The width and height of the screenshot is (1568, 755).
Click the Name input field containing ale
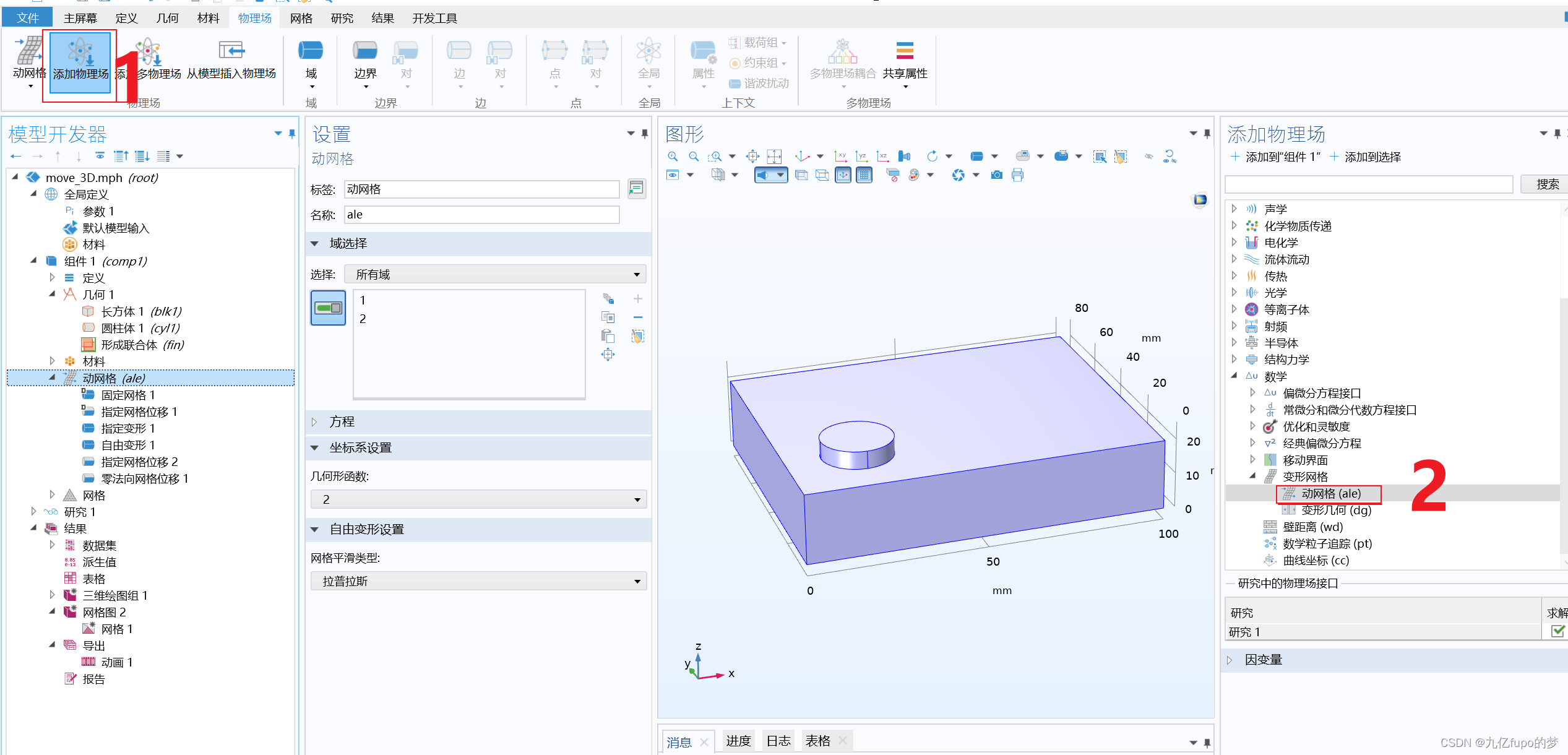481,215
